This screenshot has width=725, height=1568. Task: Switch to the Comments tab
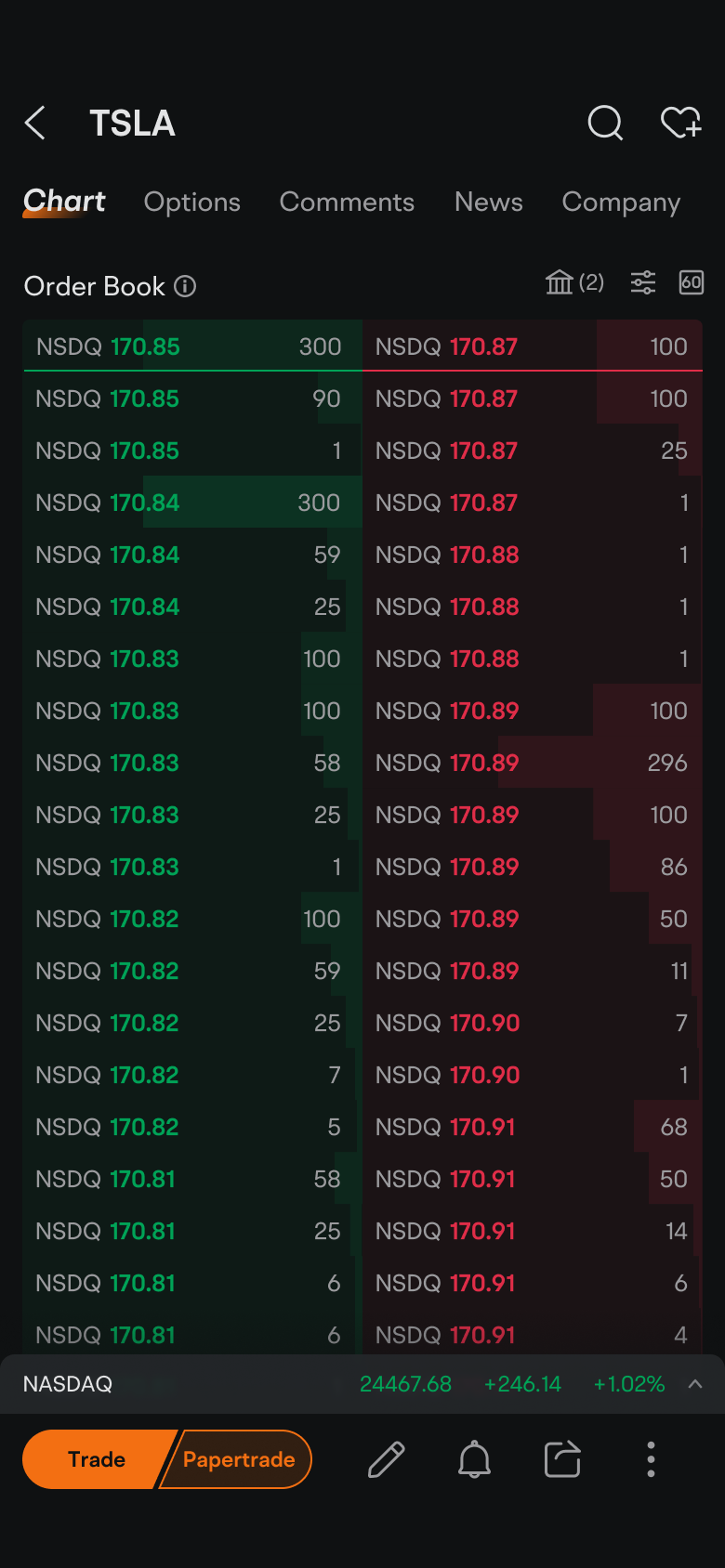[x=347, y=203]
